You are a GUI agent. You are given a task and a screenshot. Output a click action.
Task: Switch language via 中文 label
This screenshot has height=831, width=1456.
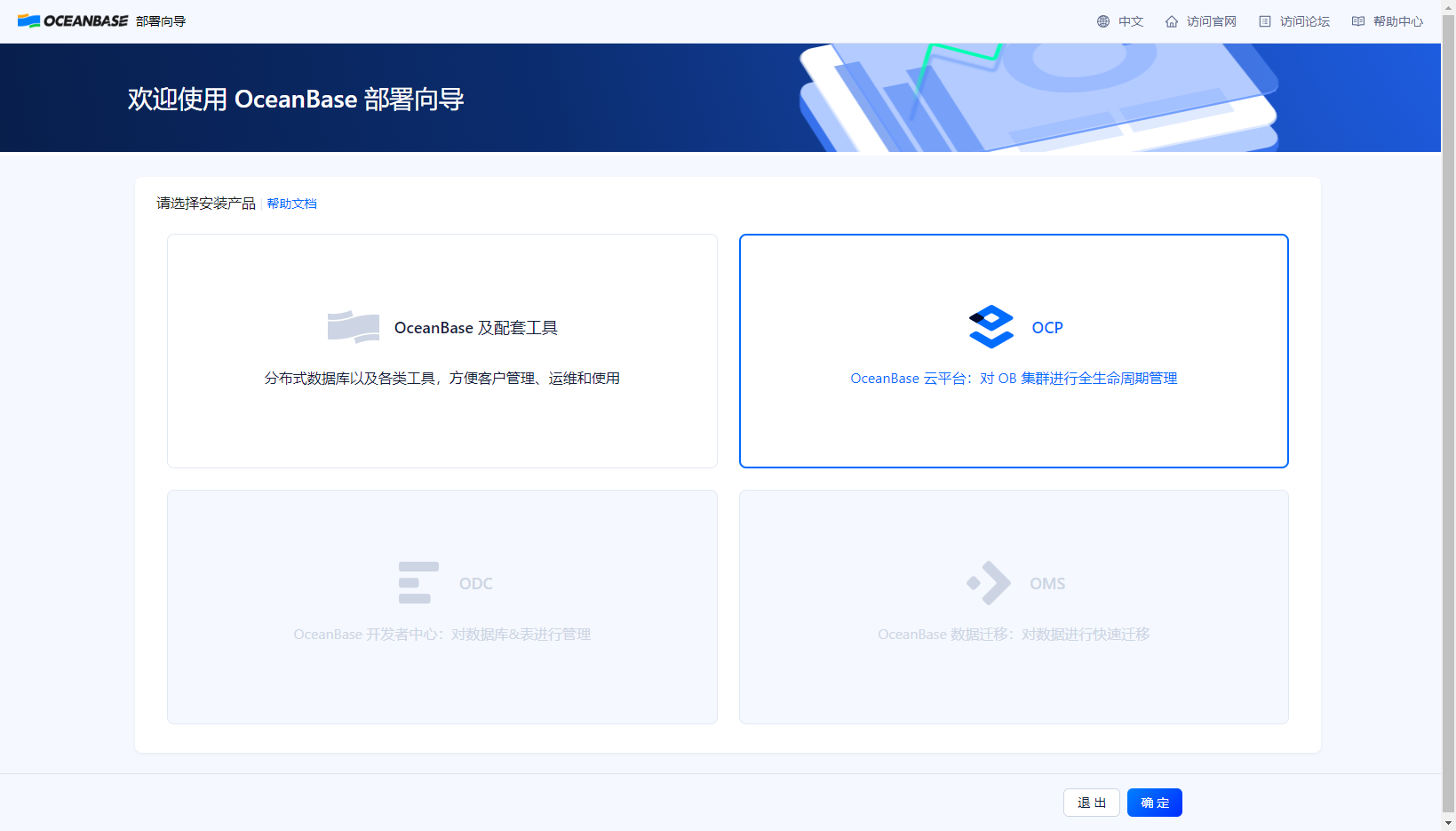[x=1131, y=21]
